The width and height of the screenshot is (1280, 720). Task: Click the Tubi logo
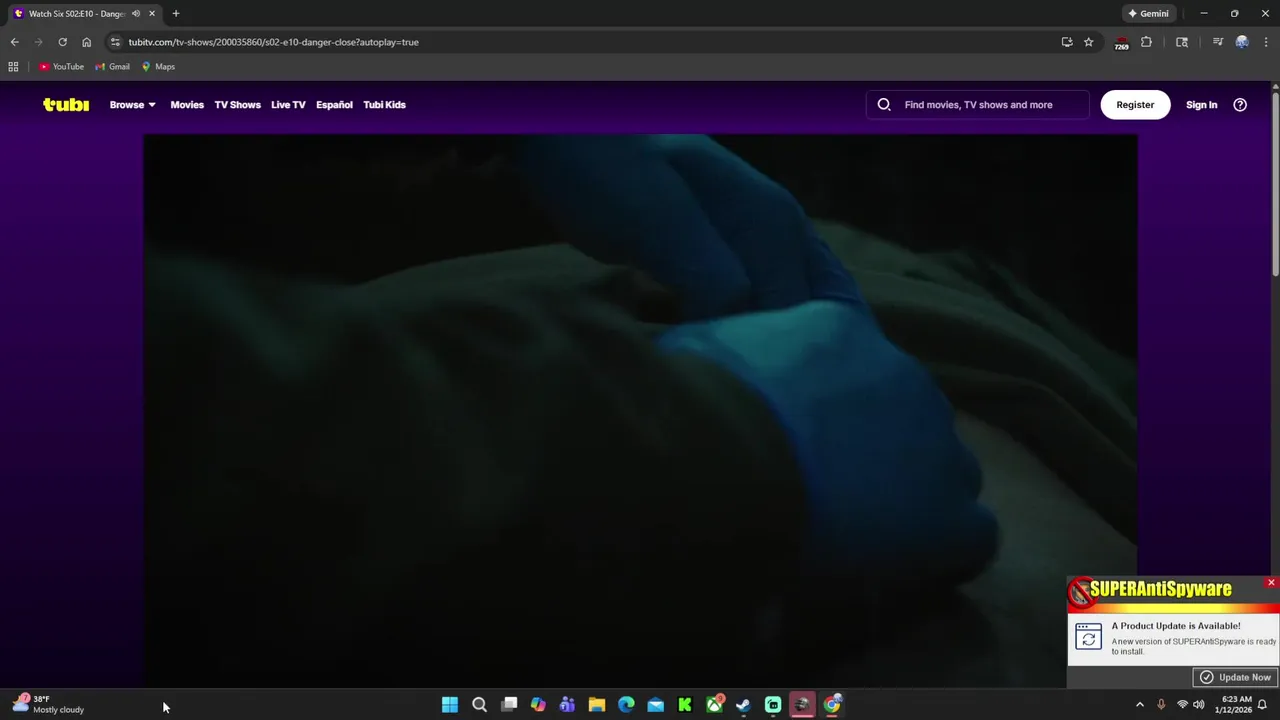click(x=66, y=105)
